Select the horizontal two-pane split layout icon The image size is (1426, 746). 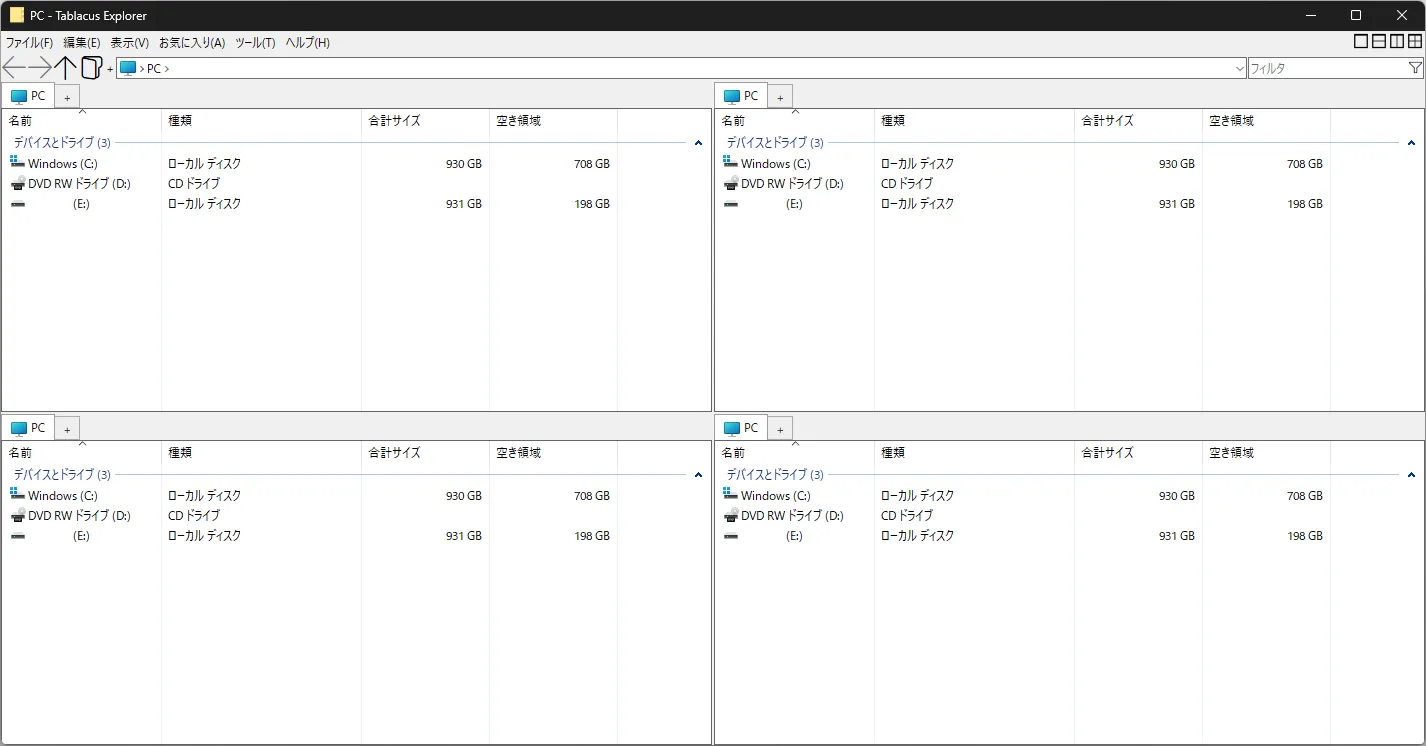point(1379,42)
